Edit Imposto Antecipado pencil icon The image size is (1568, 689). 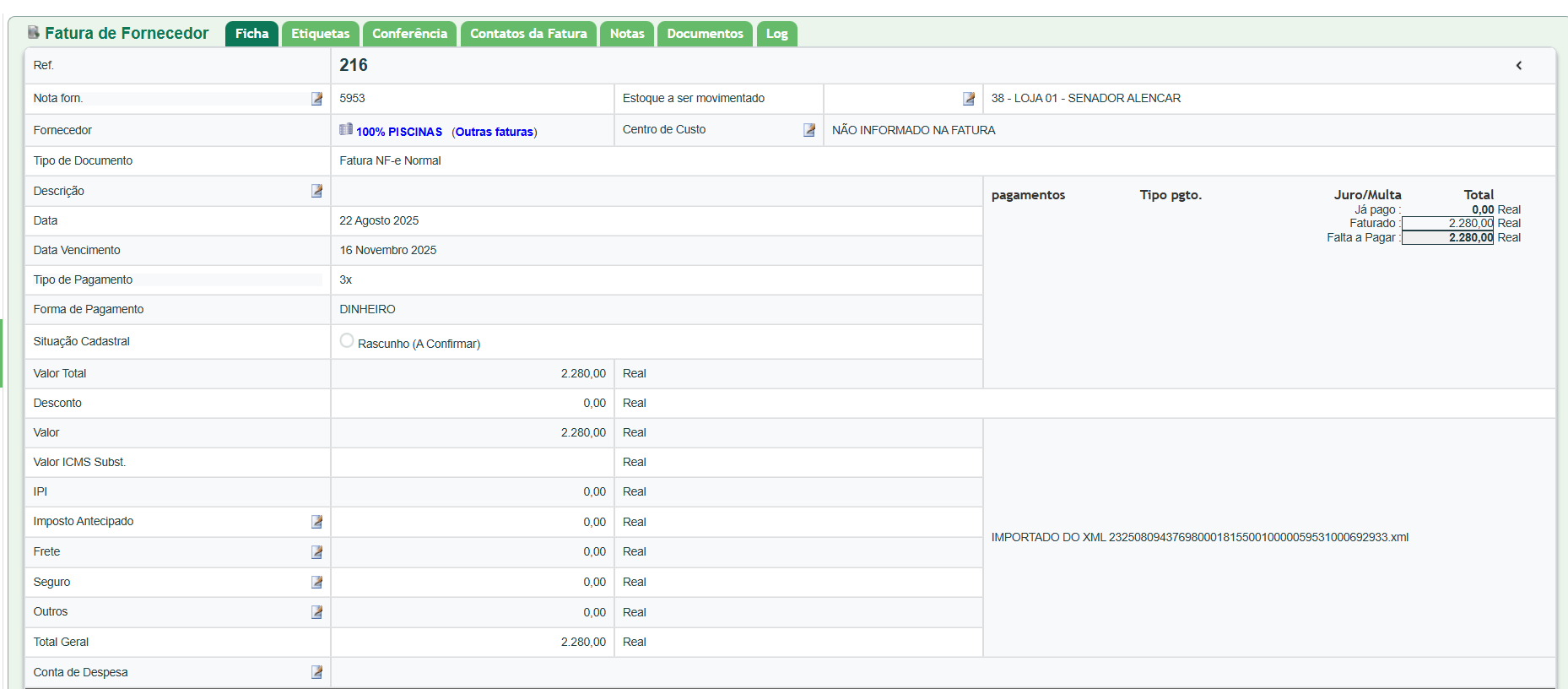pyautogui.click(x=317, y=522)
